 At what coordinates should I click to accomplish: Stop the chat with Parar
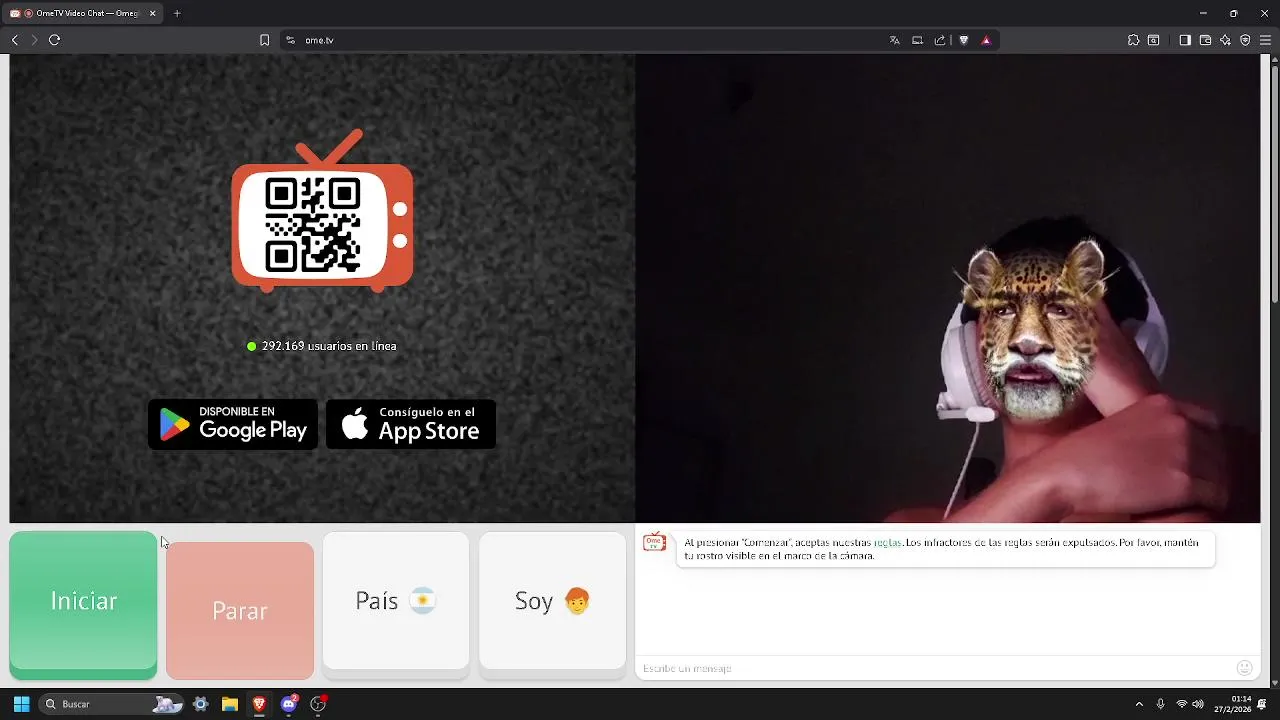(x=240, y=611)
